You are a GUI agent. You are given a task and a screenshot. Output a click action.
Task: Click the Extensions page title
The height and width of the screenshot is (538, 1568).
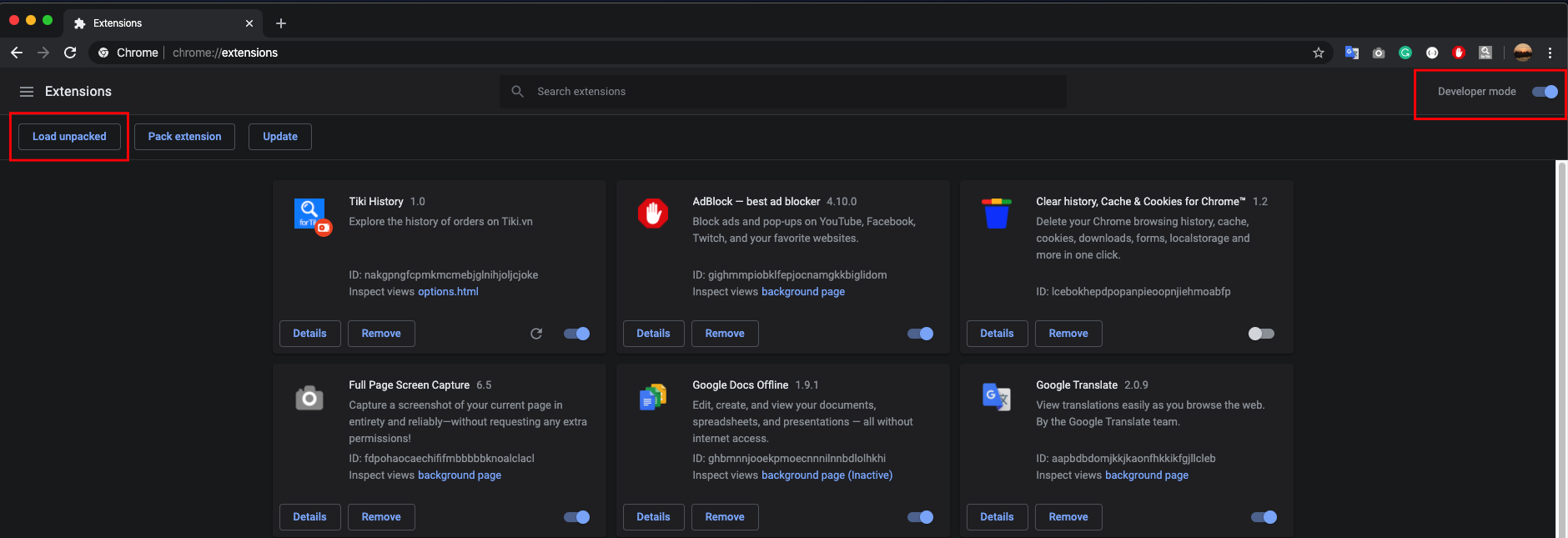click(x=78, y=92)
